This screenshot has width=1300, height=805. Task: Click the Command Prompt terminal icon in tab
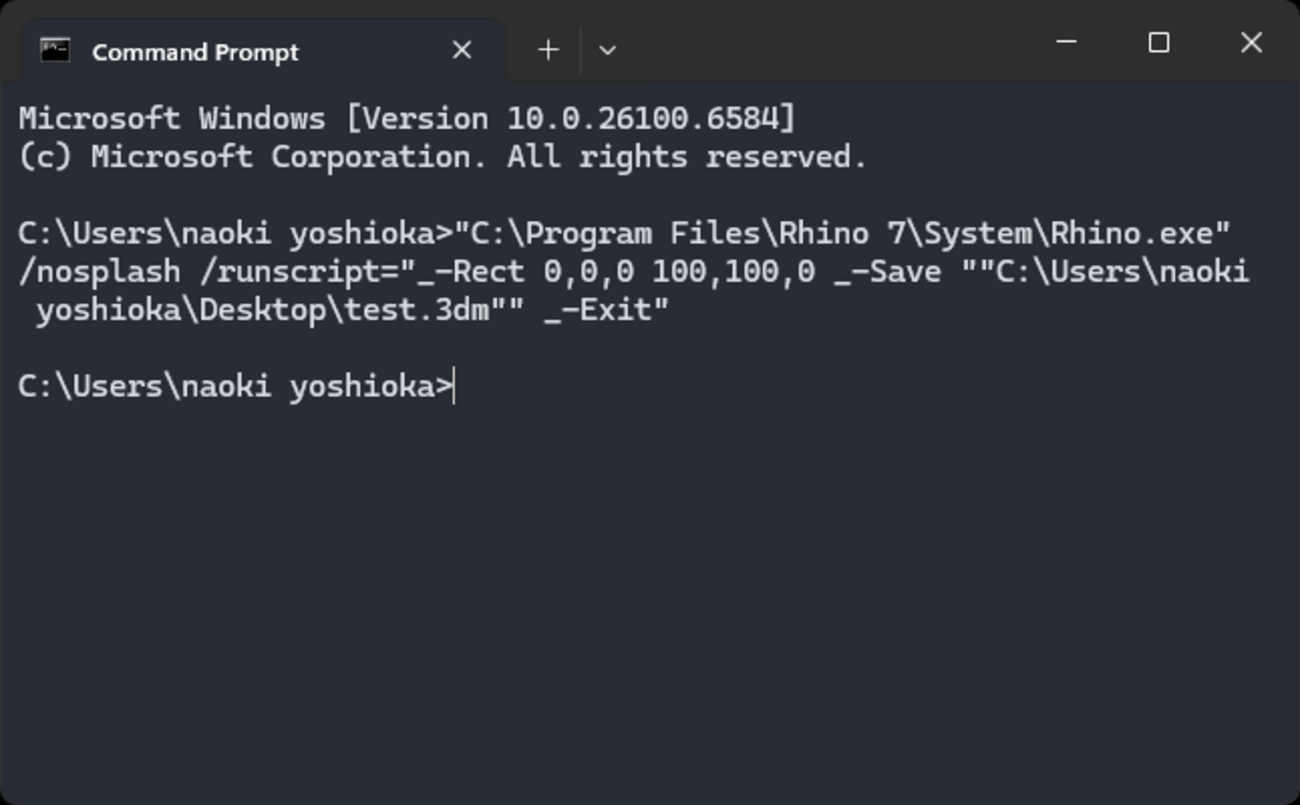[x=55, y=51]
